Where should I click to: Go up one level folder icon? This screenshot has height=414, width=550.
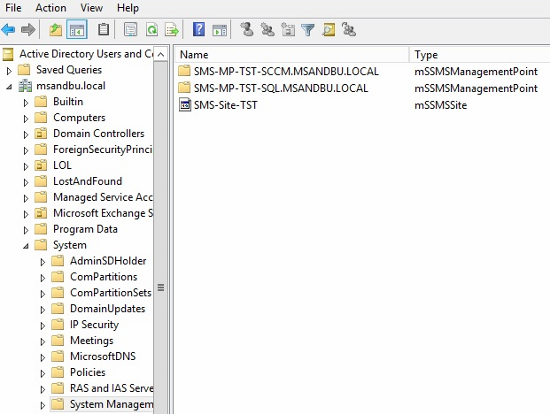55,30
